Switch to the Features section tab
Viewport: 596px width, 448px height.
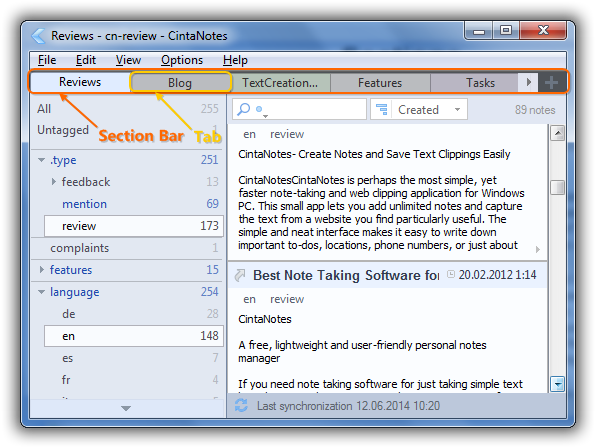pos(380,82)
